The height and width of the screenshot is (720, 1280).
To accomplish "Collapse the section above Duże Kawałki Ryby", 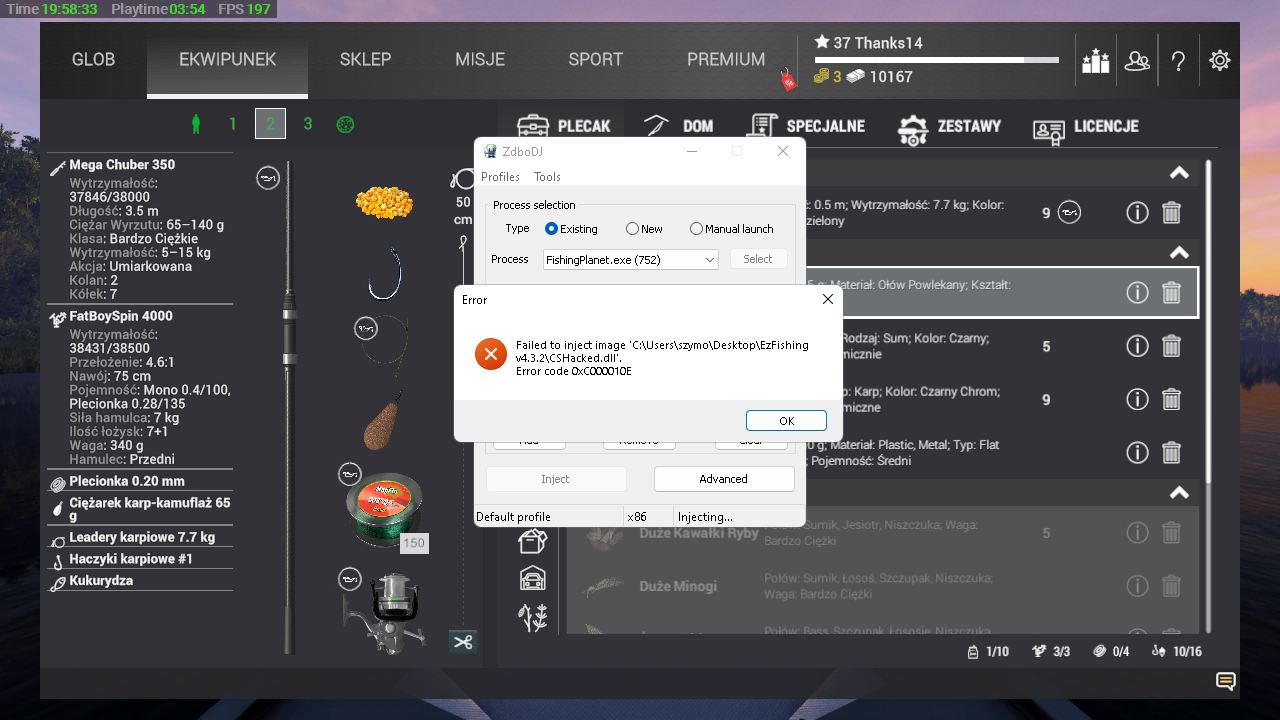I will point(1180,492).
